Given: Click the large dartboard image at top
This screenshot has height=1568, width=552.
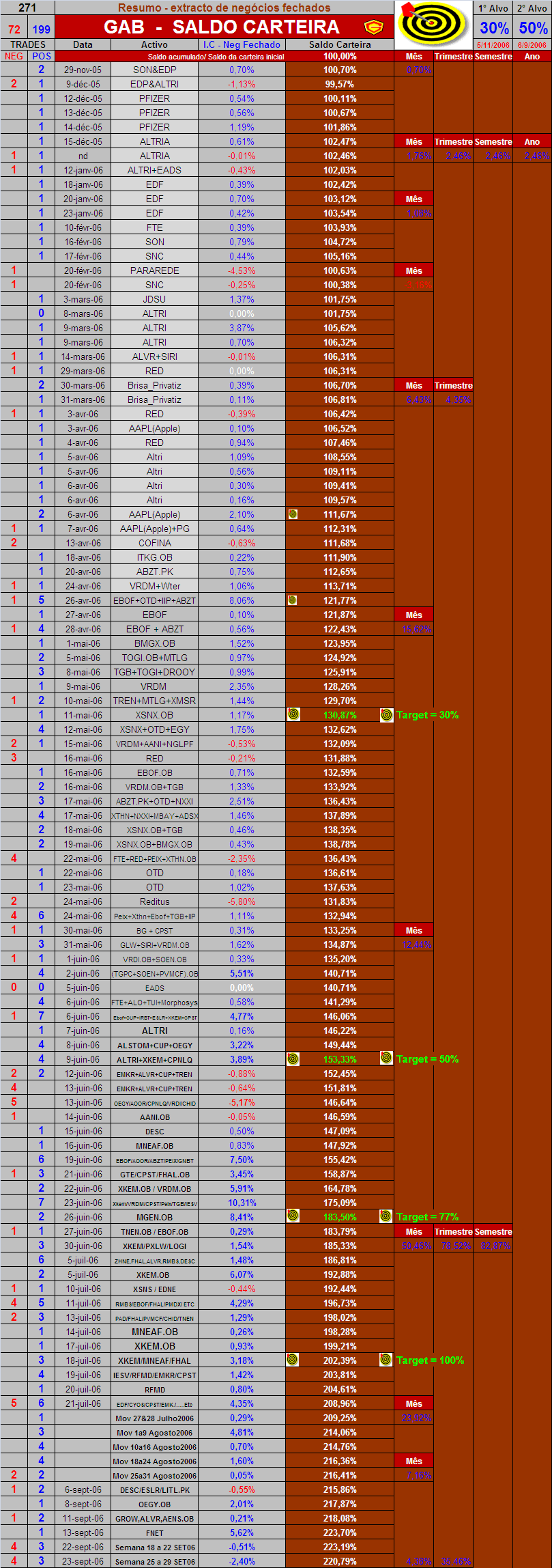Looking at the screenshot, I should point(433,23).
